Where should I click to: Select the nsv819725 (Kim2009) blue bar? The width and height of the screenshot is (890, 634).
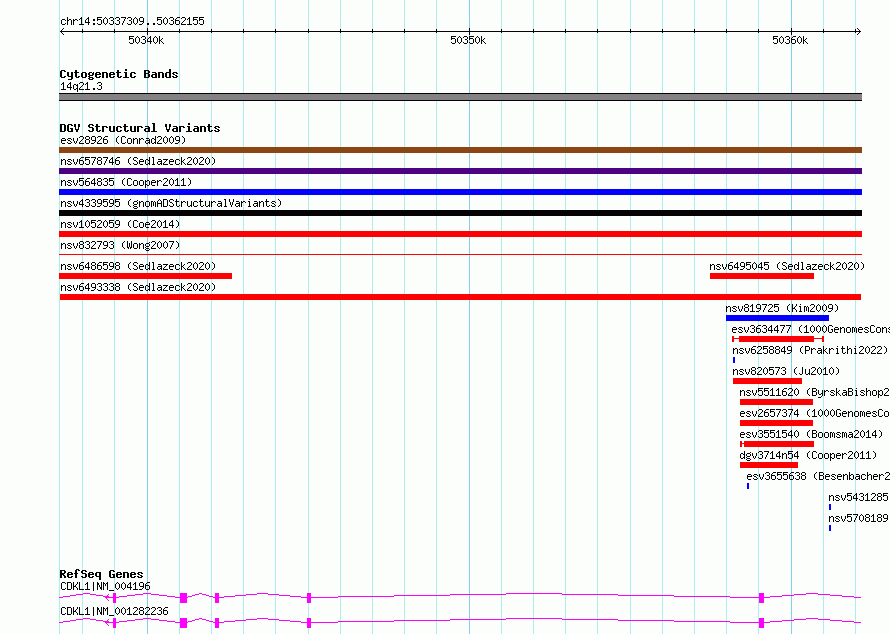tap(777, 318)
